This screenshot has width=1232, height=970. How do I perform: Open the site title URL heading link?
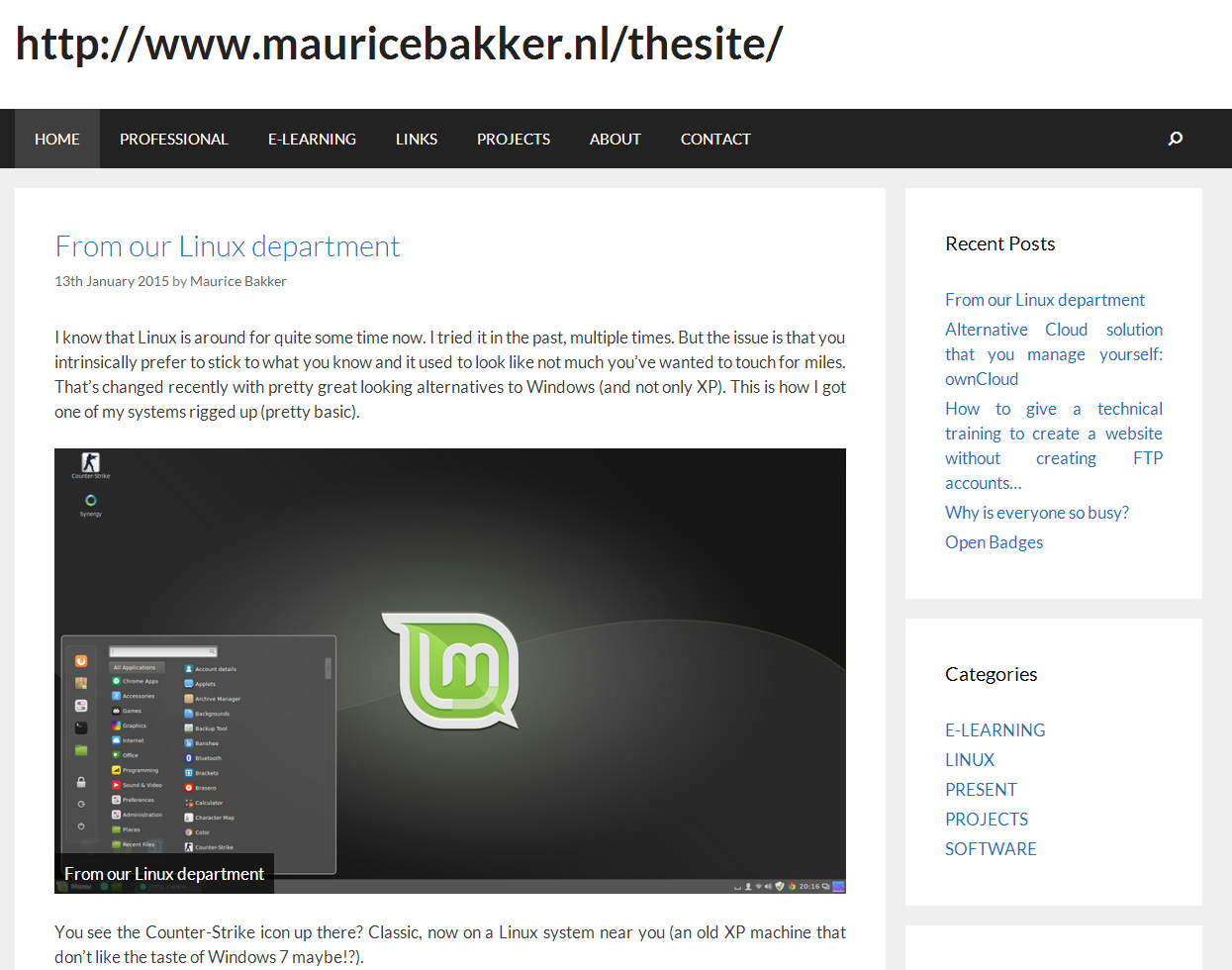tap(399, 44)
